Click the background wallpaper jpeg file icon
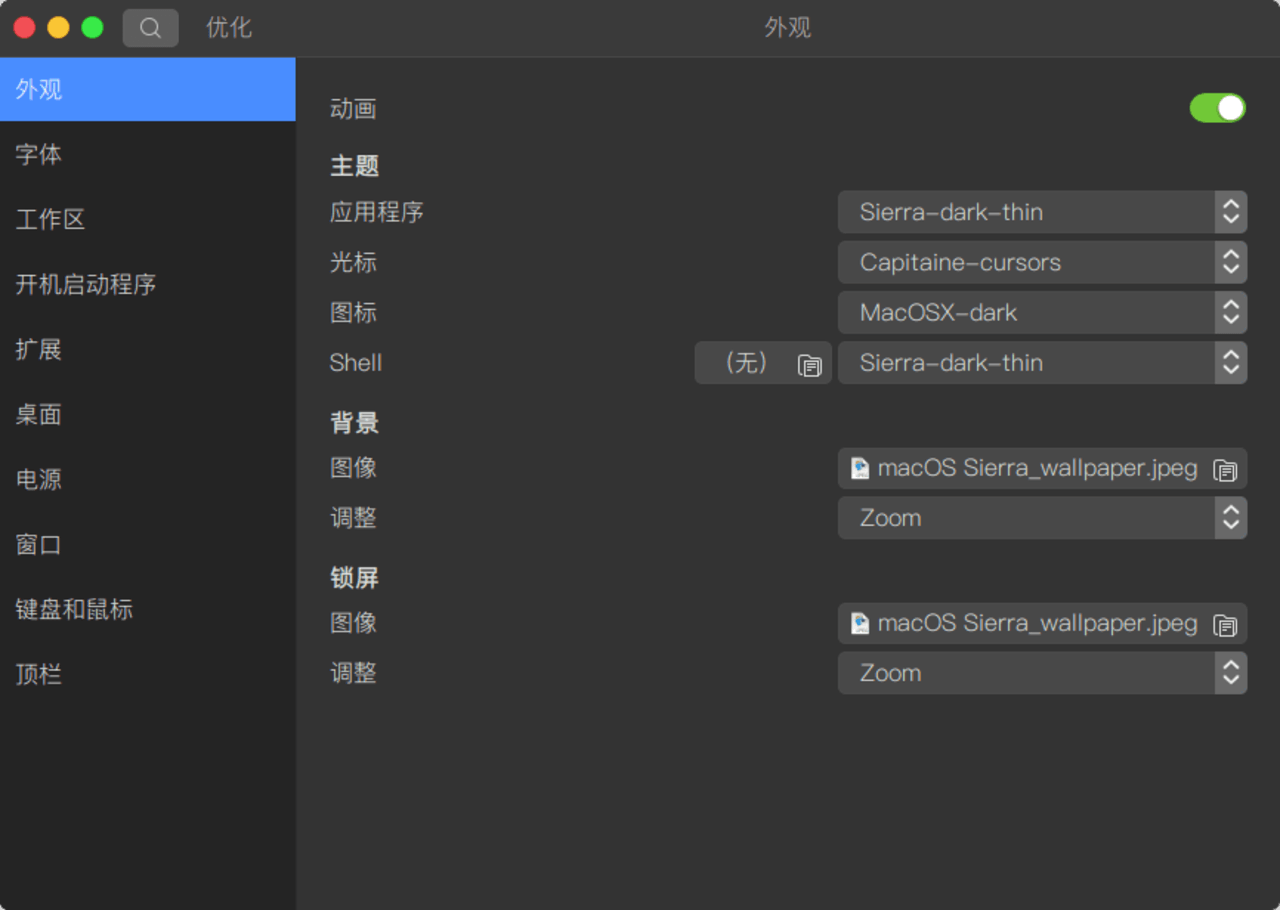The image size is (1280, 910). (x=860, y=468)
